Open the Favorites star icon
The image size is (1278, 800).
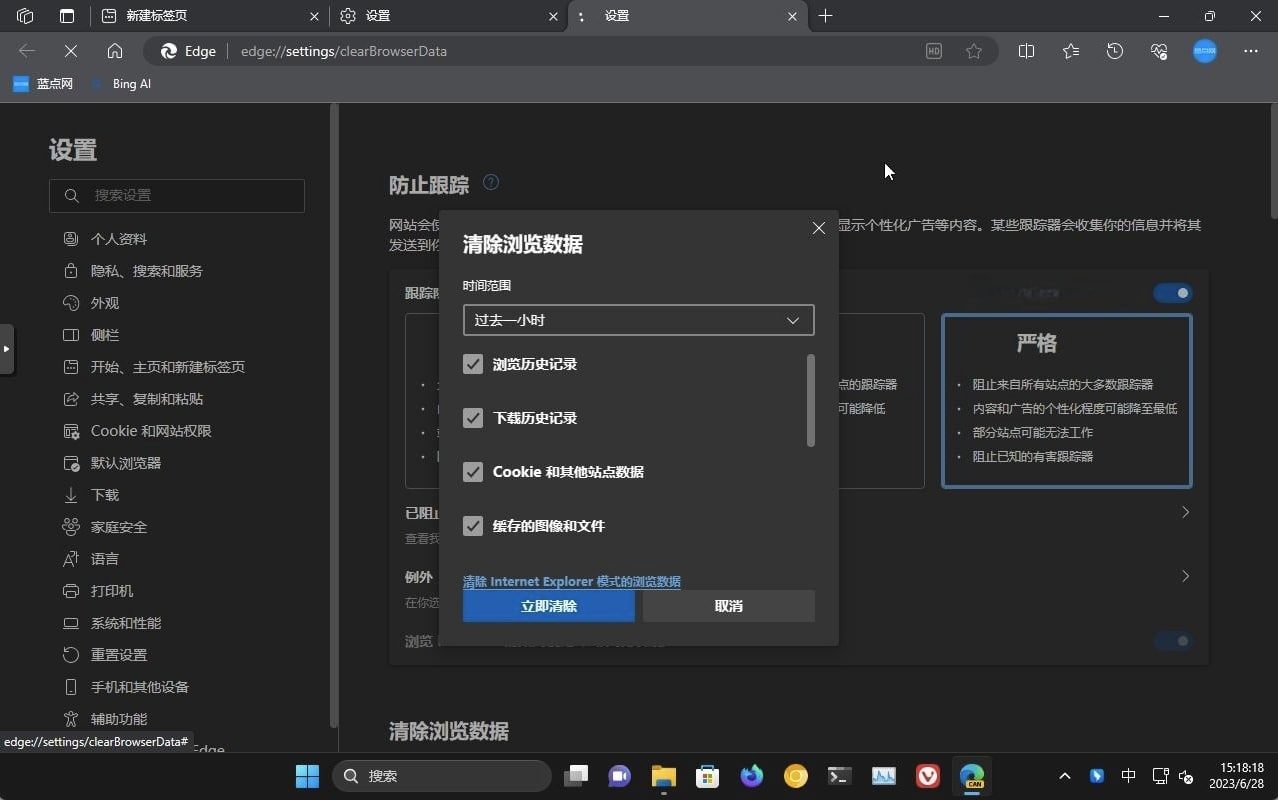1070,51
